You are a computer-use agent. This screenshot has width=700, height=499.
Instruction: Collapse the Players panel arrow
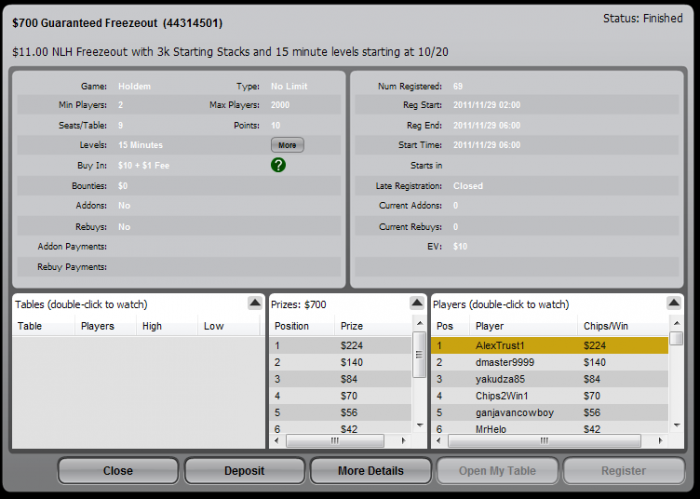click(x=674, y=304)
